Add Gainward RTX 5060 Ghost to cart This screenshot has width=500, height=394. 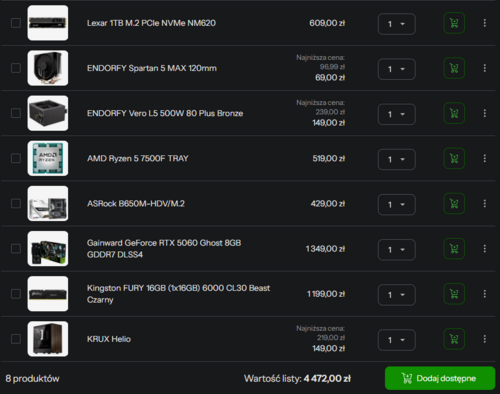454,249
